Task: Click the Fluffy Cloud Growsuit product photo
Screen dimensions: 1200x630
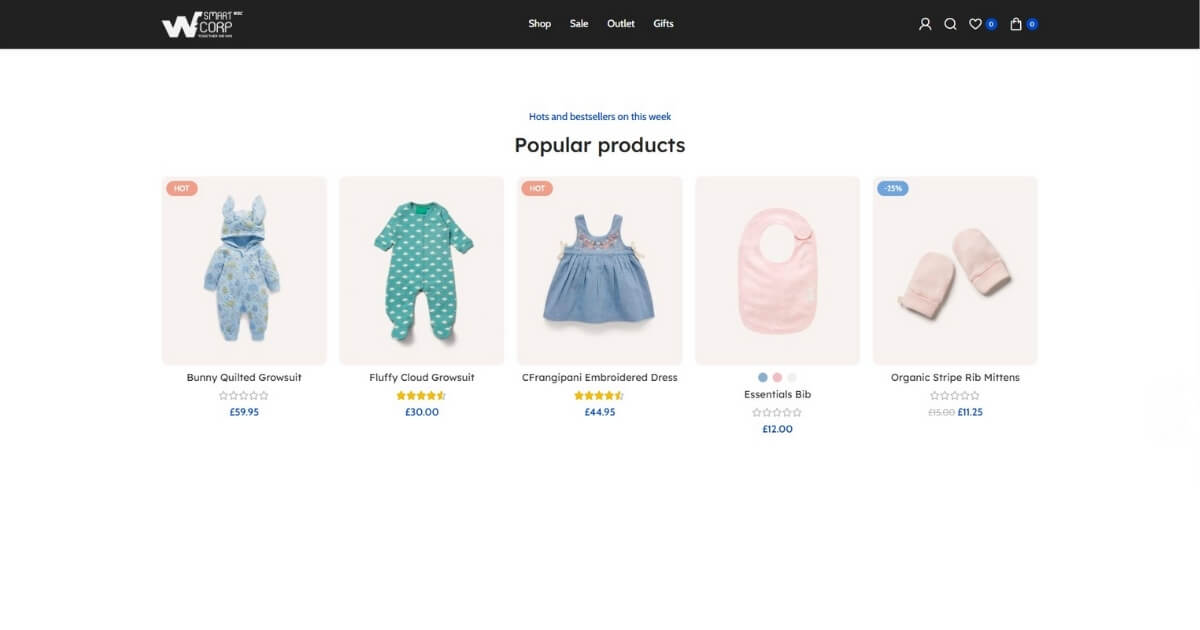Action: coord(421,270)
